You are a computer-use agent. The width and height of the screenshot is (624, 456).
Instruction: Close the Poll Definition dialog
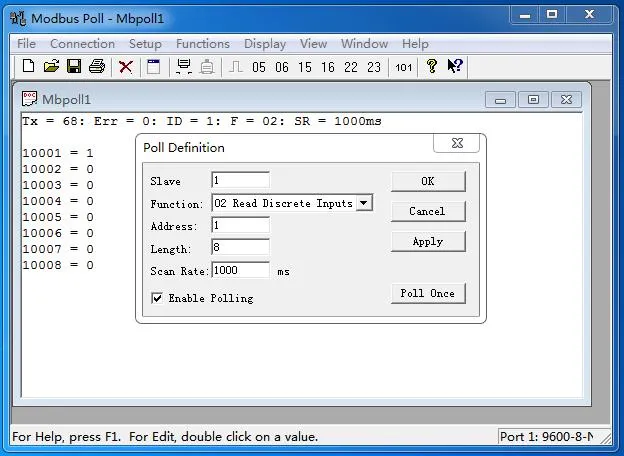457,143
